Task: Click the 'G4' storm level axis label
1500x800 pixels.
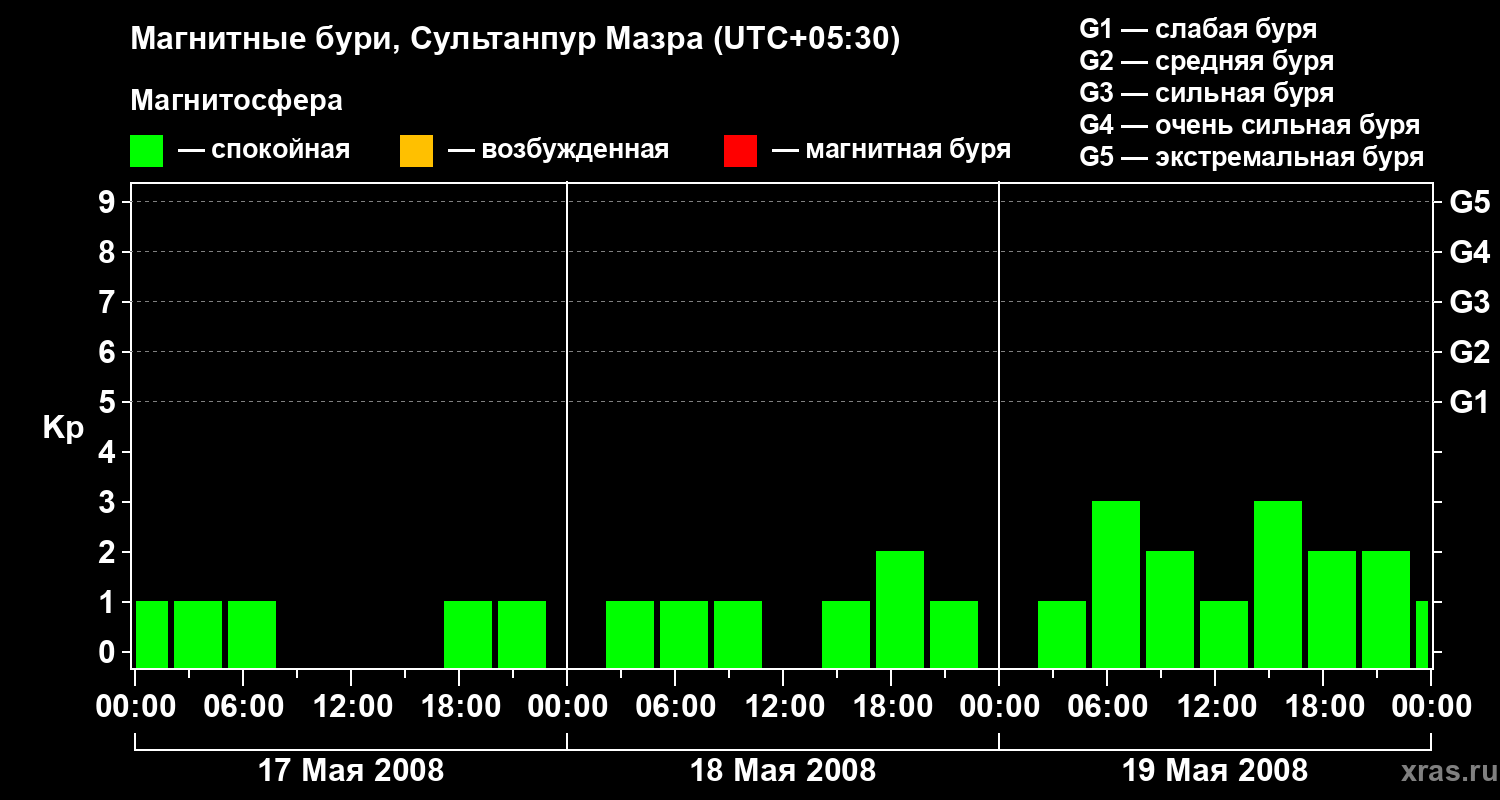Action: tap(1470, 252)
